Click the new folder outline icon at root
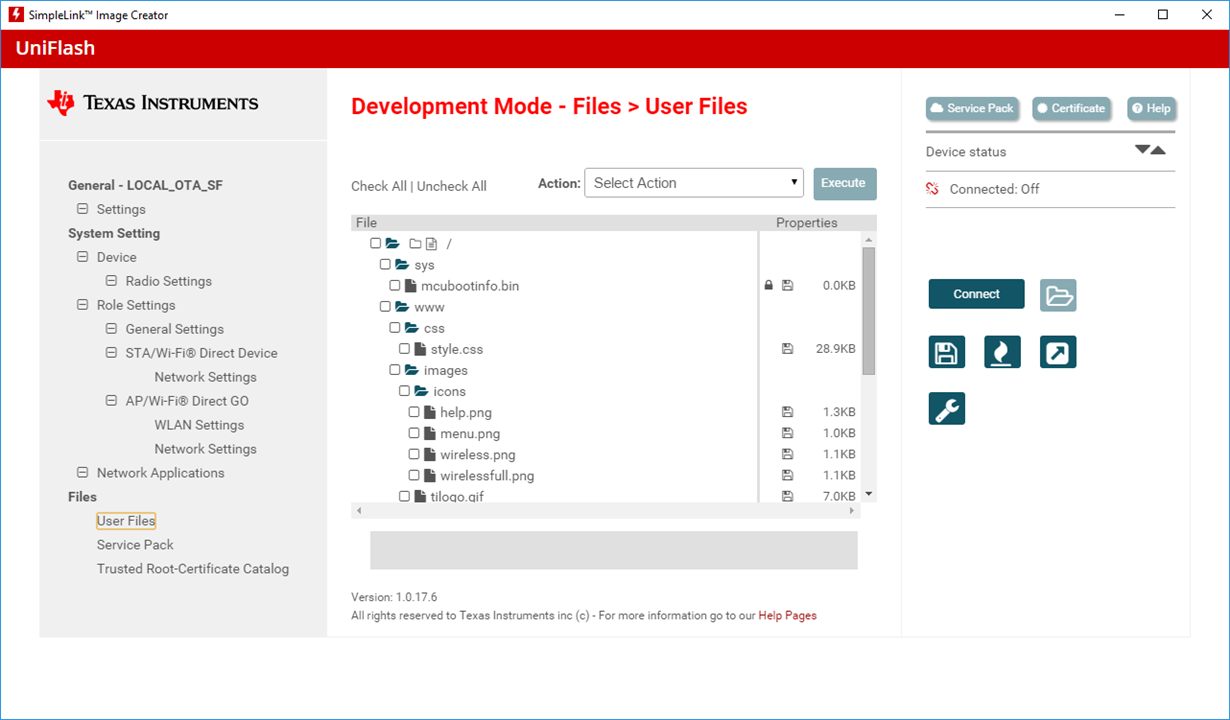Image resolution: width=1230 pixels, height=720 pixels. [415, 244]
